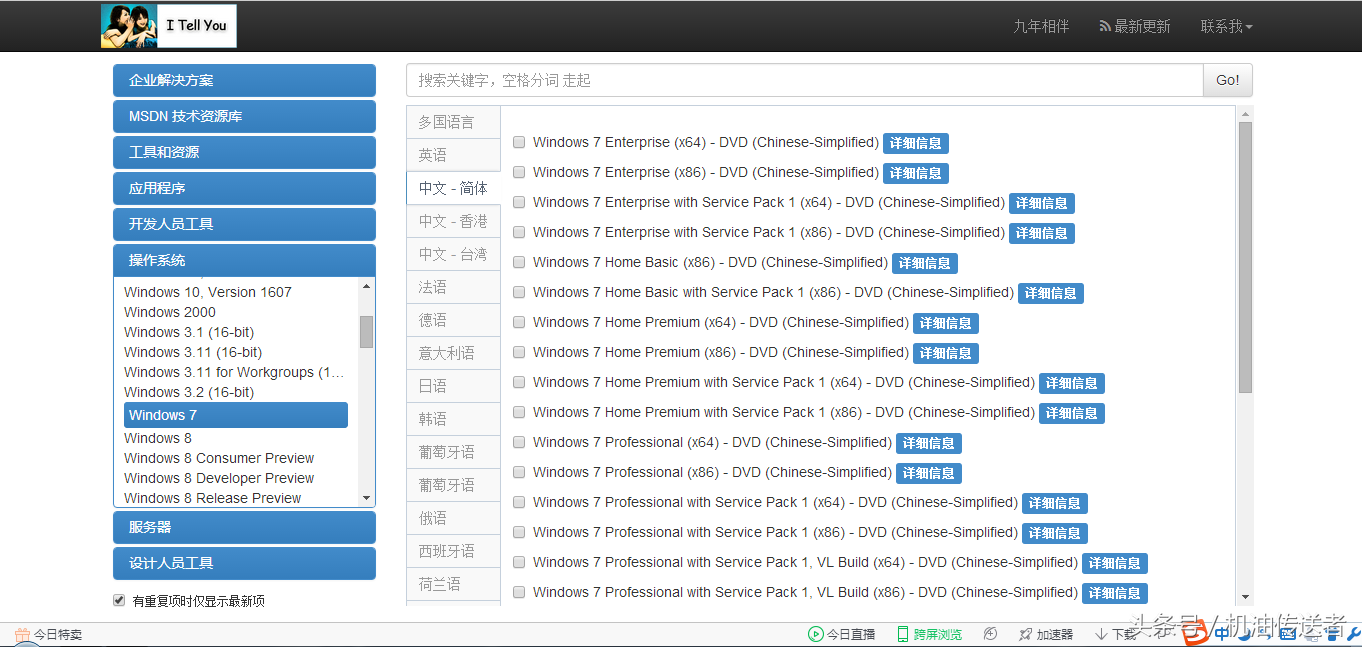Tick Windows 7 Home Basic (x86) checkbox

519,263
